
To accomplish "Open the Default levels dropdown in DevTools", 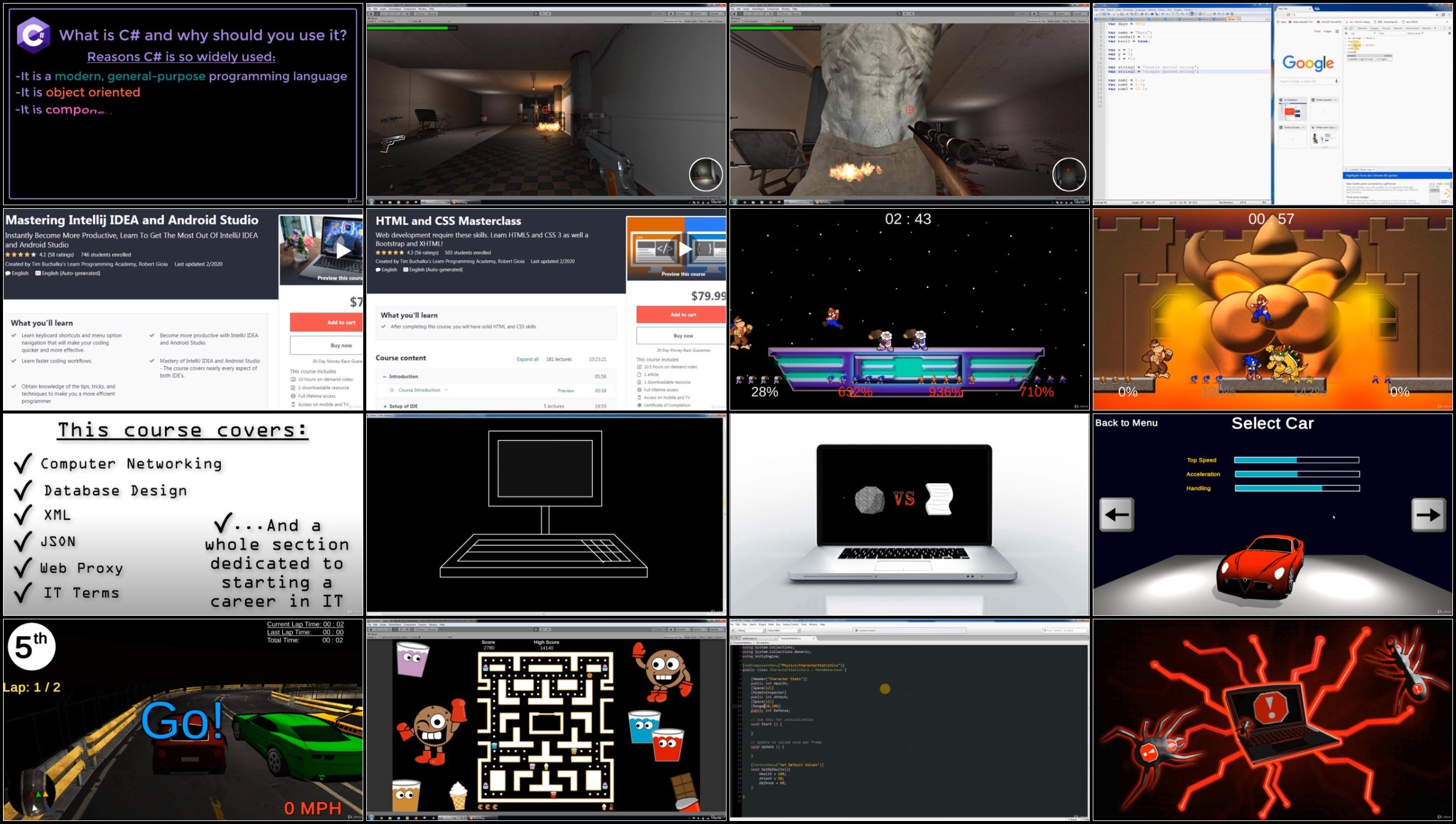I will (x=1416, y=33).
